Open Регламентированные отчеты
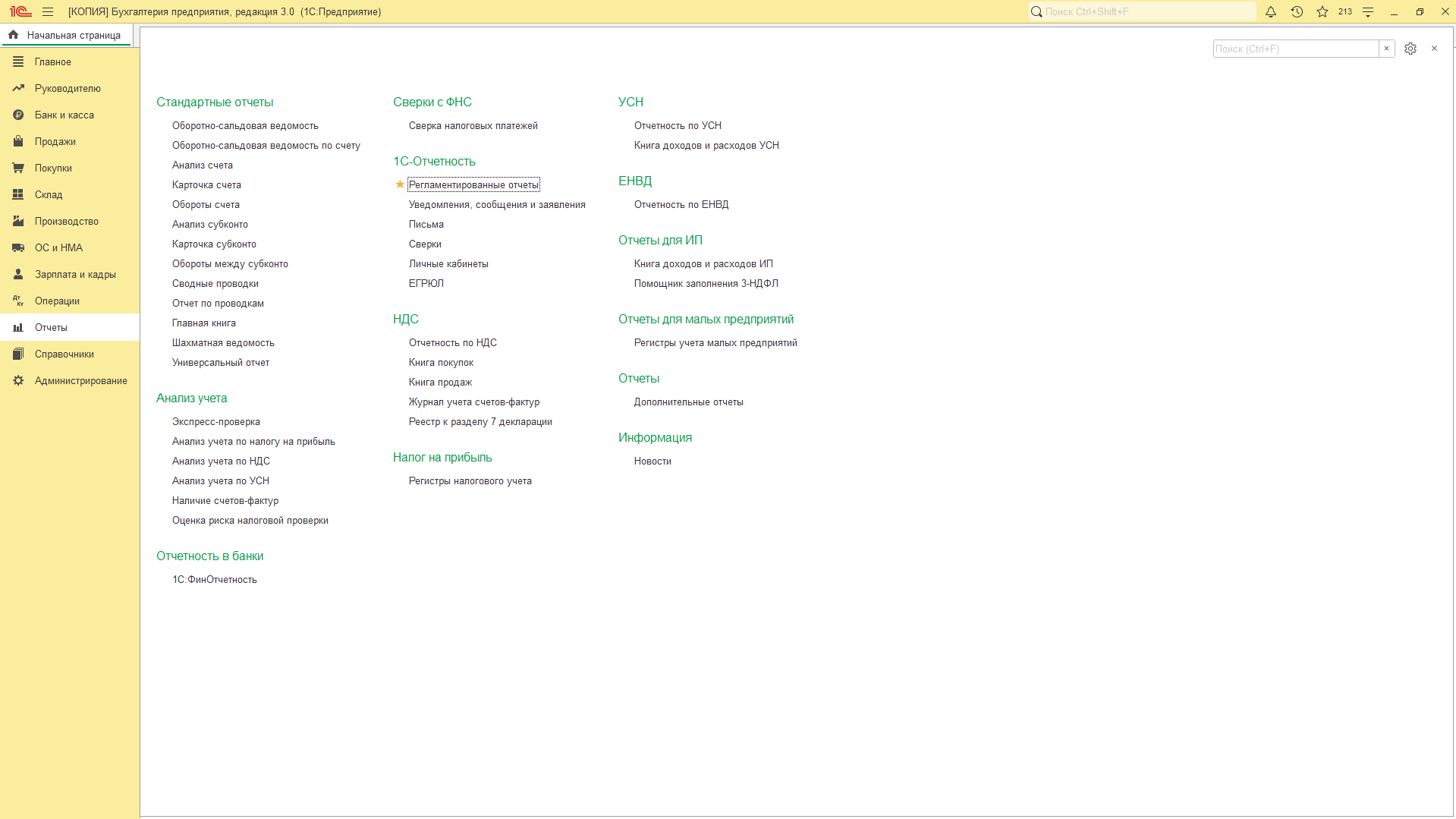The height and width of the screenshot is (819, 1456). (473, 184)
